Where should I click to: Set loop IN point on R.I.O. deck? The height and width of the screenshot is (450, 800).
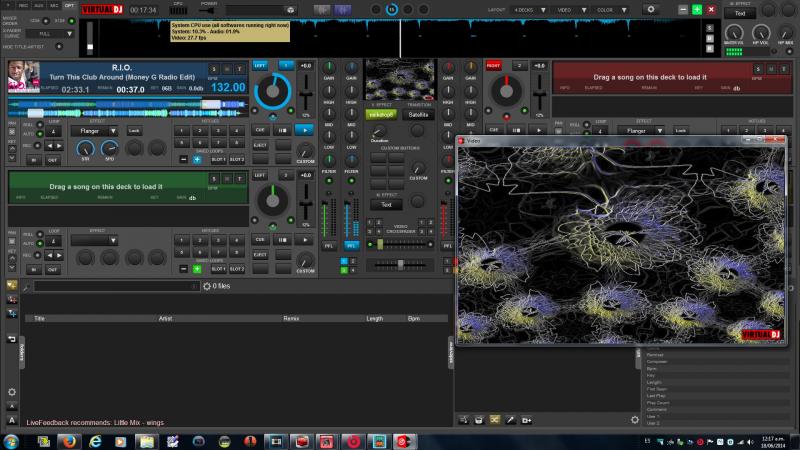(x=34, y=160)
